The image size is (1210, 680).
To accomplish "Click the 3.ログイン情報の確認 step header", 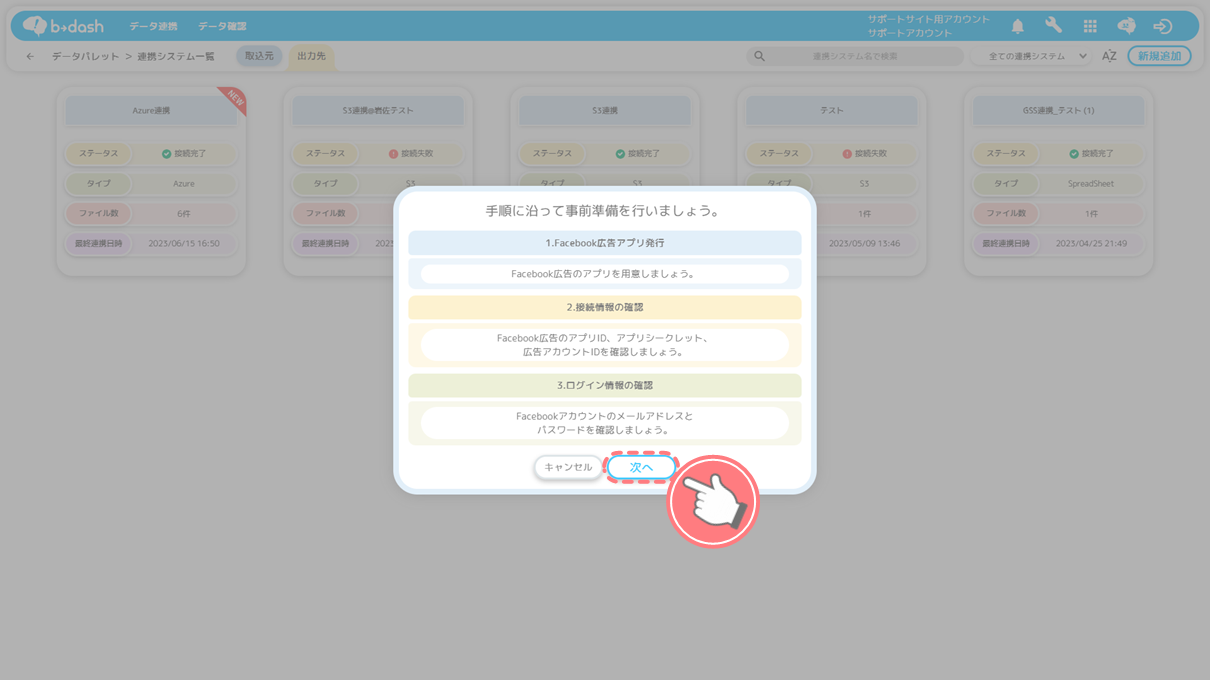I will pos(605,385).
